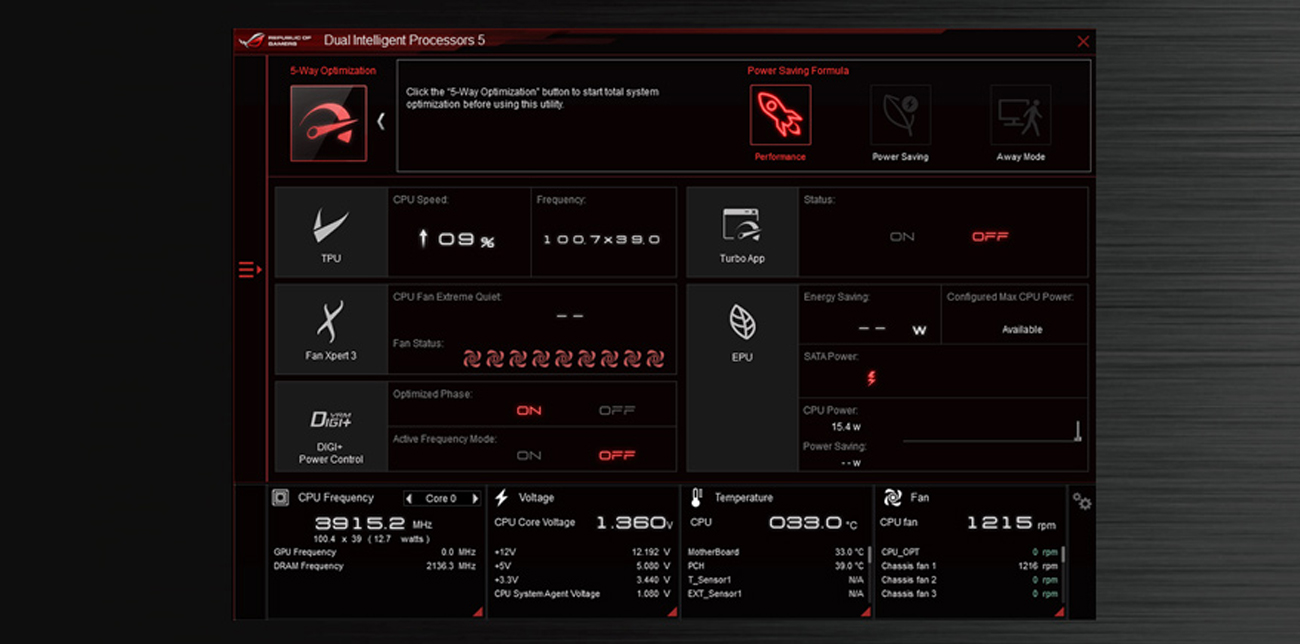Screen dimensions: 1300x644
Task: Click the CPU Power 15.4 w value
Action: (x=846, y=427)
